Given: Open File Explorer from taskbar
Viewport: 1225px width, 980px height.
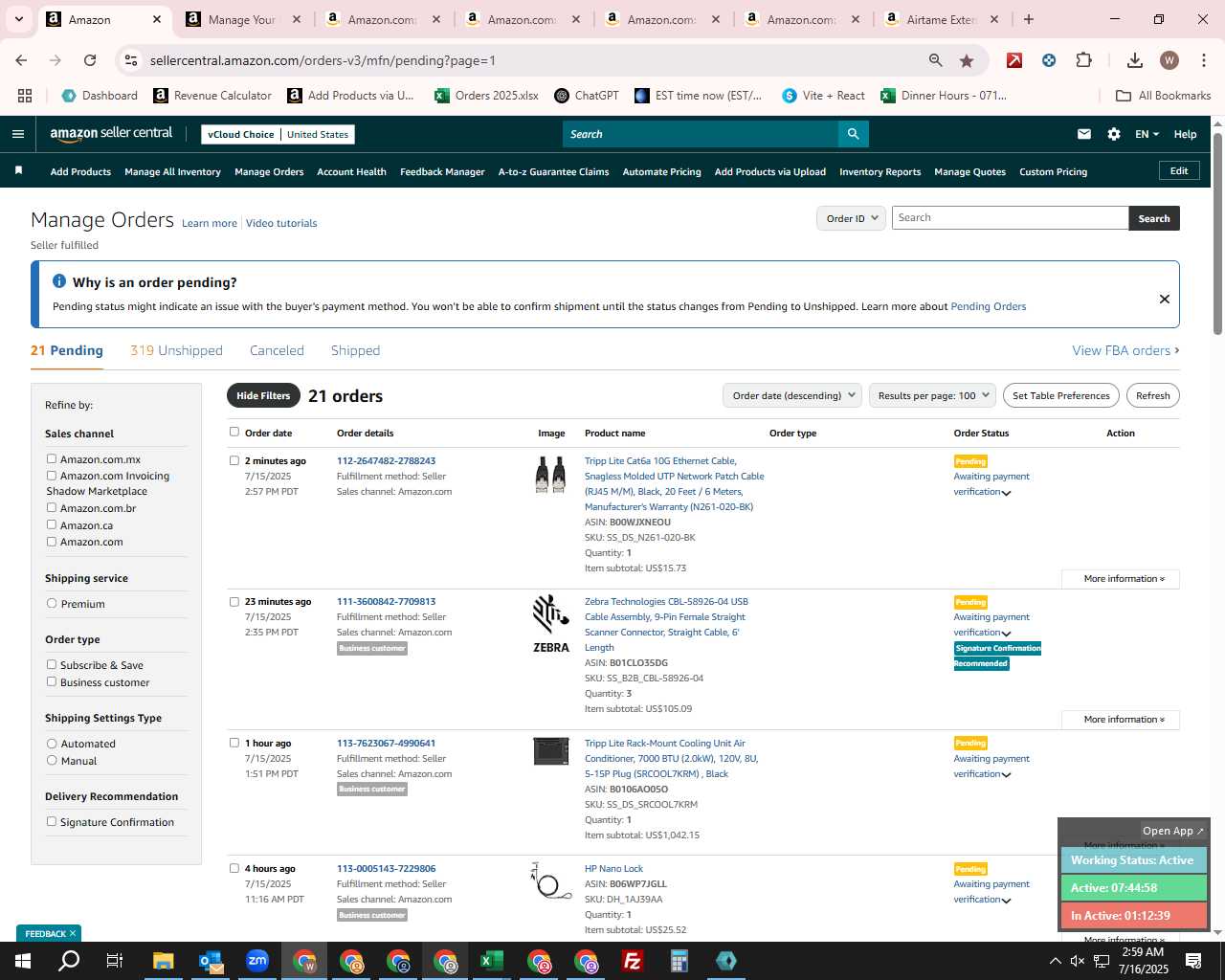Looking at the screenshot, I should (163, 961).
